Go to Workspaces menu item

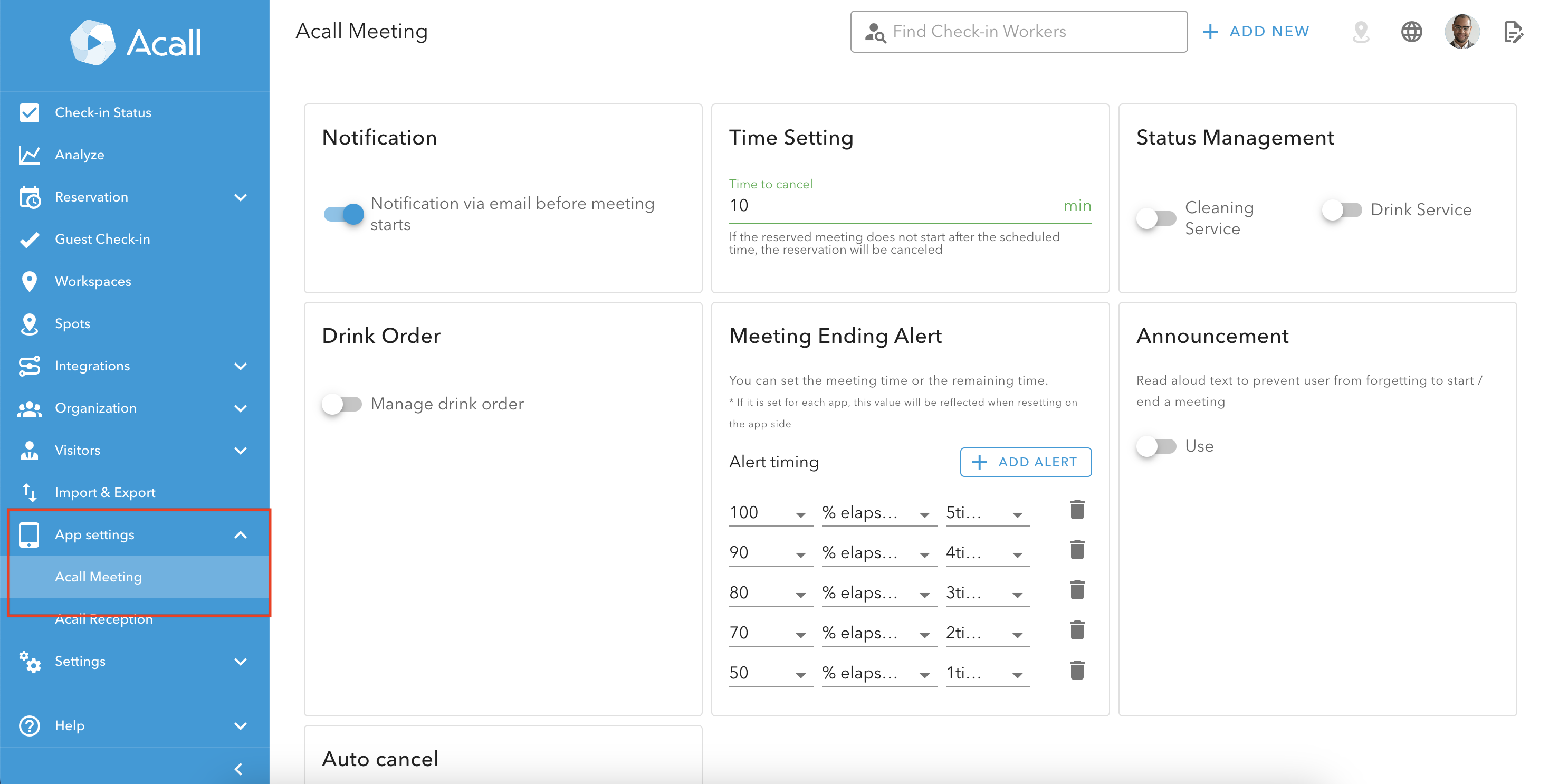pyautogui.click(x=135, y=281)
